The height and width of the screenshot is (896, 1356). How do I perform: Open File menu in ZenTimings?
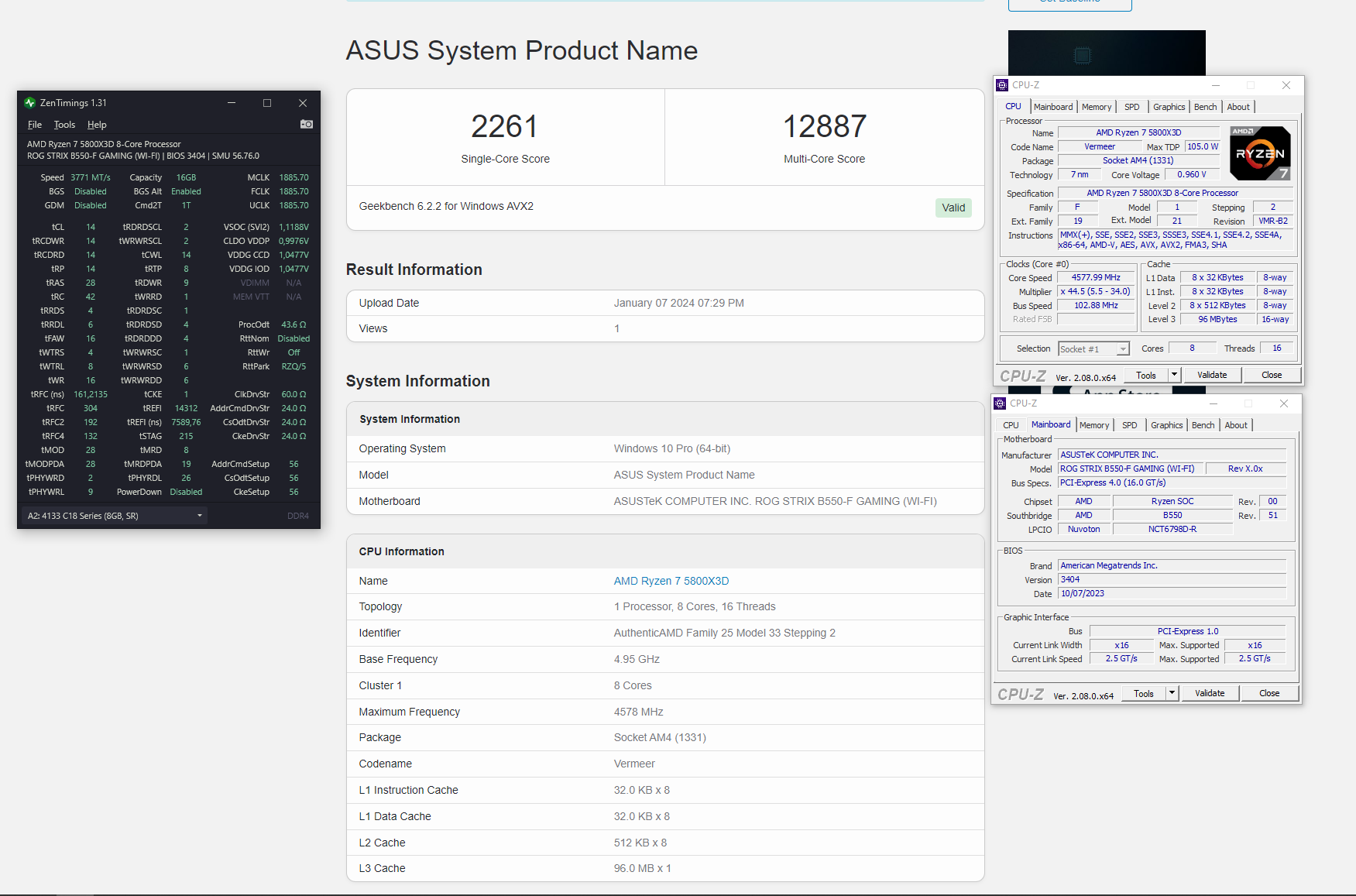tap(35, 125)
